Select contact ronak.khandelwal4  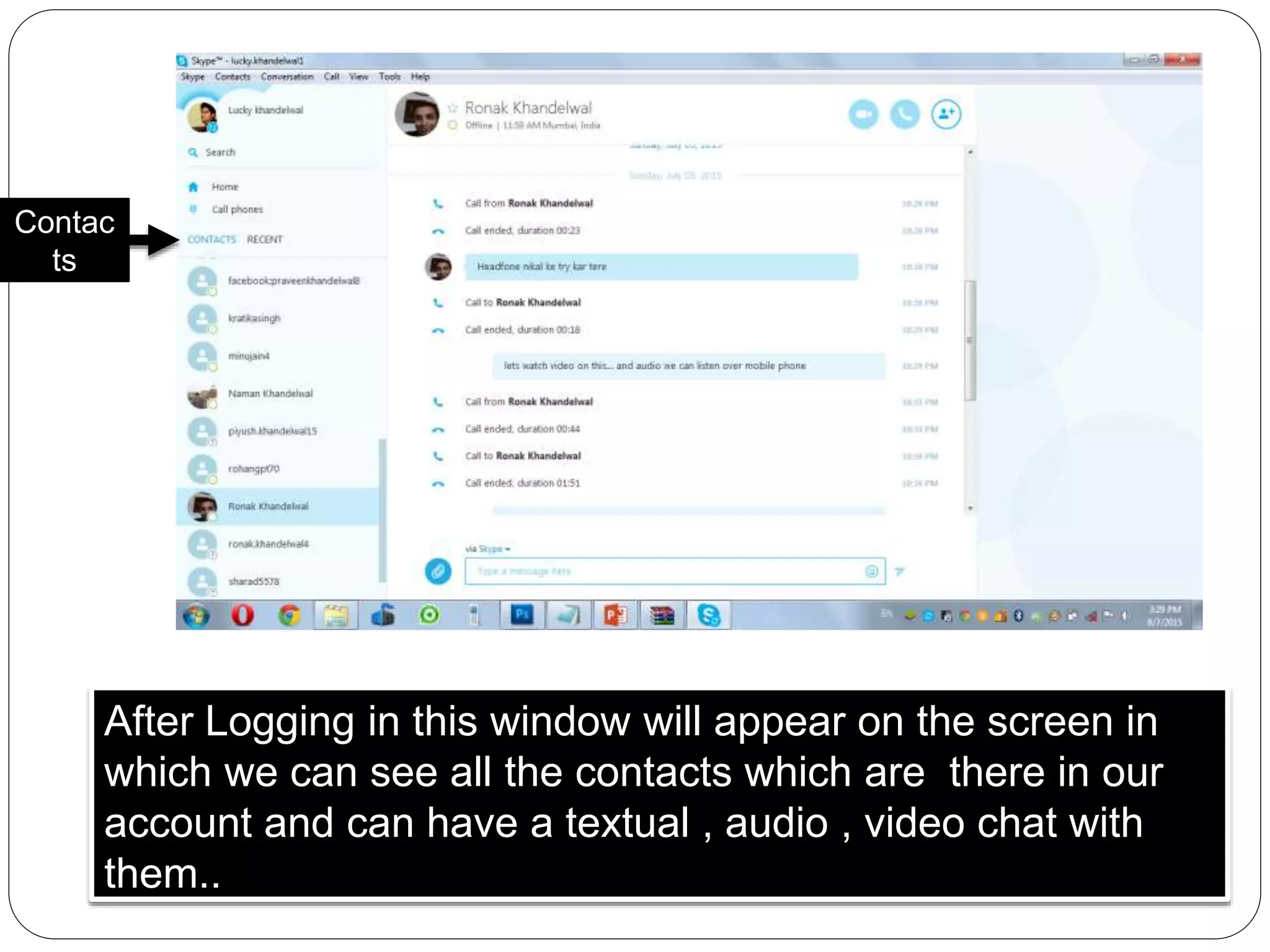(x=278, y=544)
